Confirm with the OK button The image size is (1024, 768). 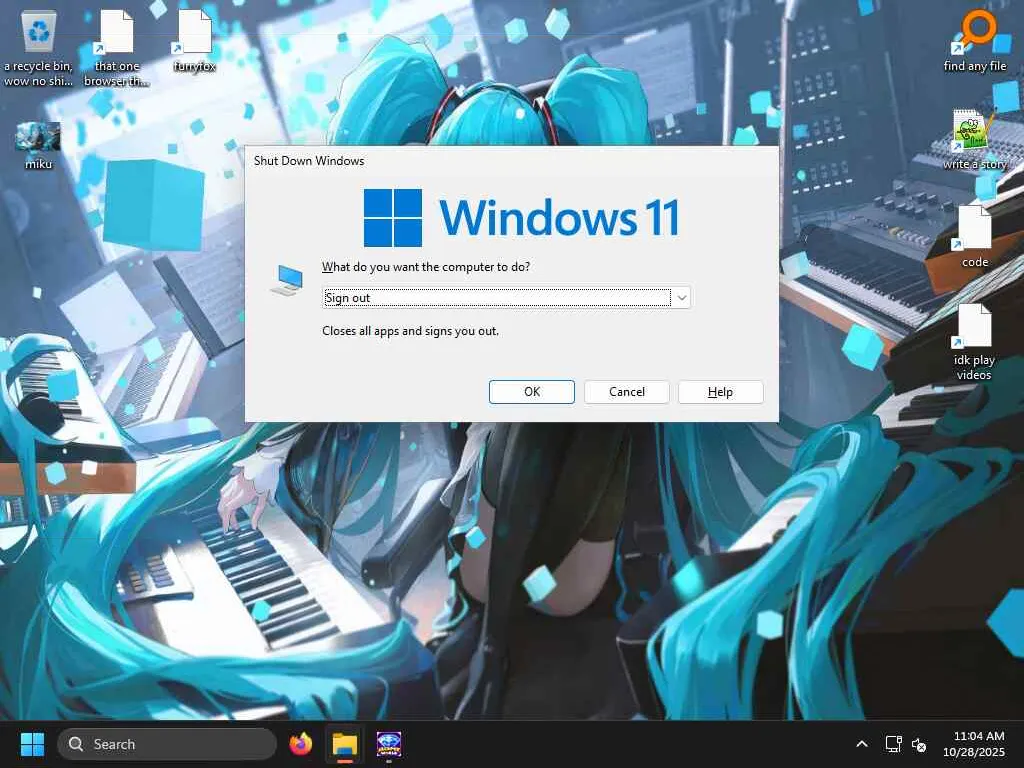click(x=532, y=392)
